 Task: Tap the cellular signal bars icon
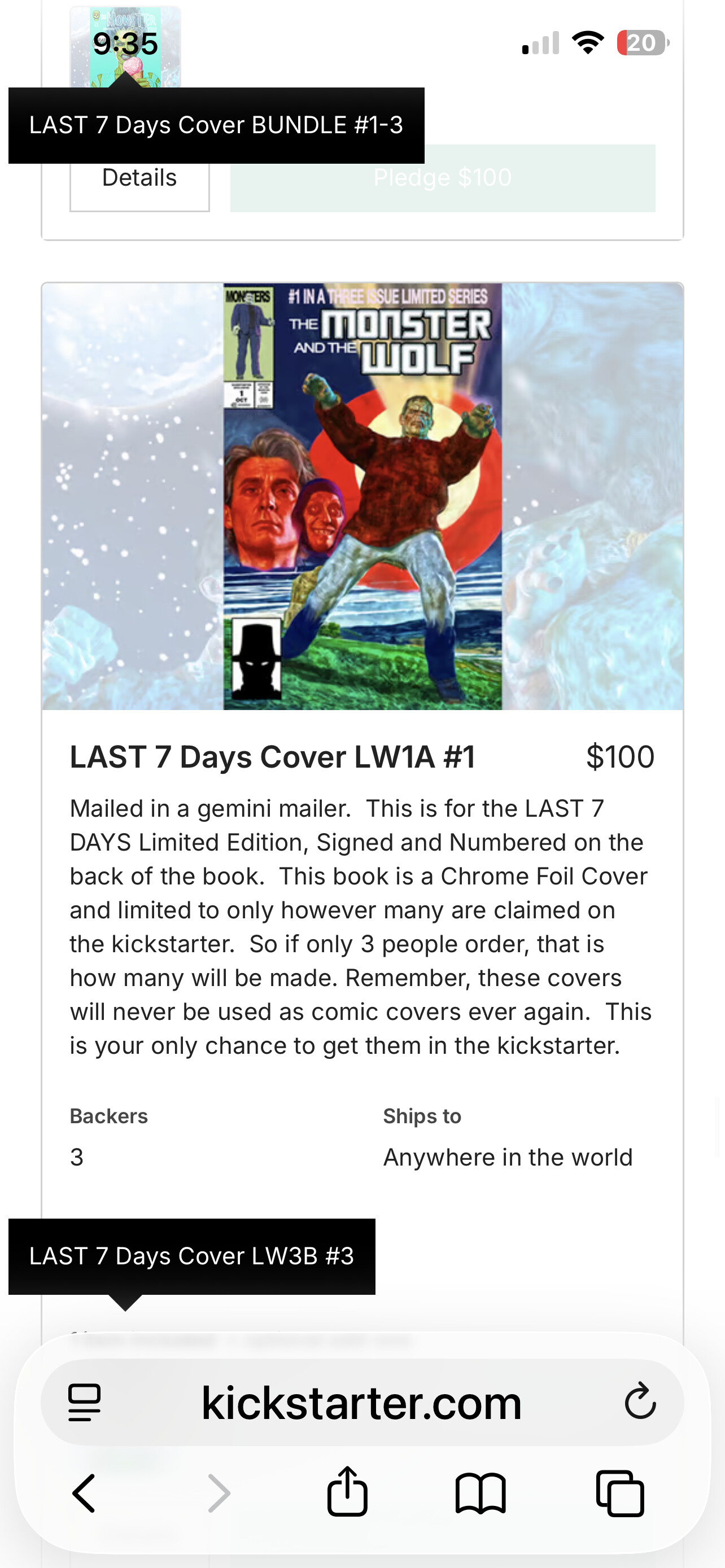540,43
